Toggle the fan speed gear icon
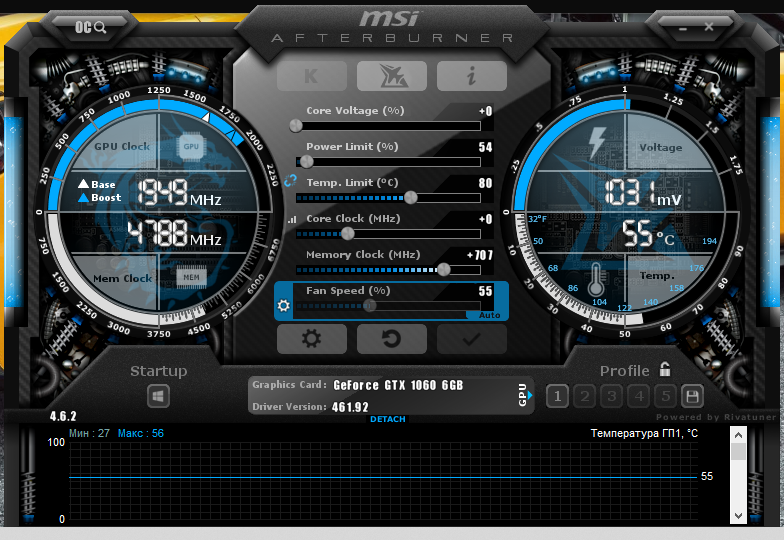The height and width of the screenshot is (540, 784). coord(284,304)
